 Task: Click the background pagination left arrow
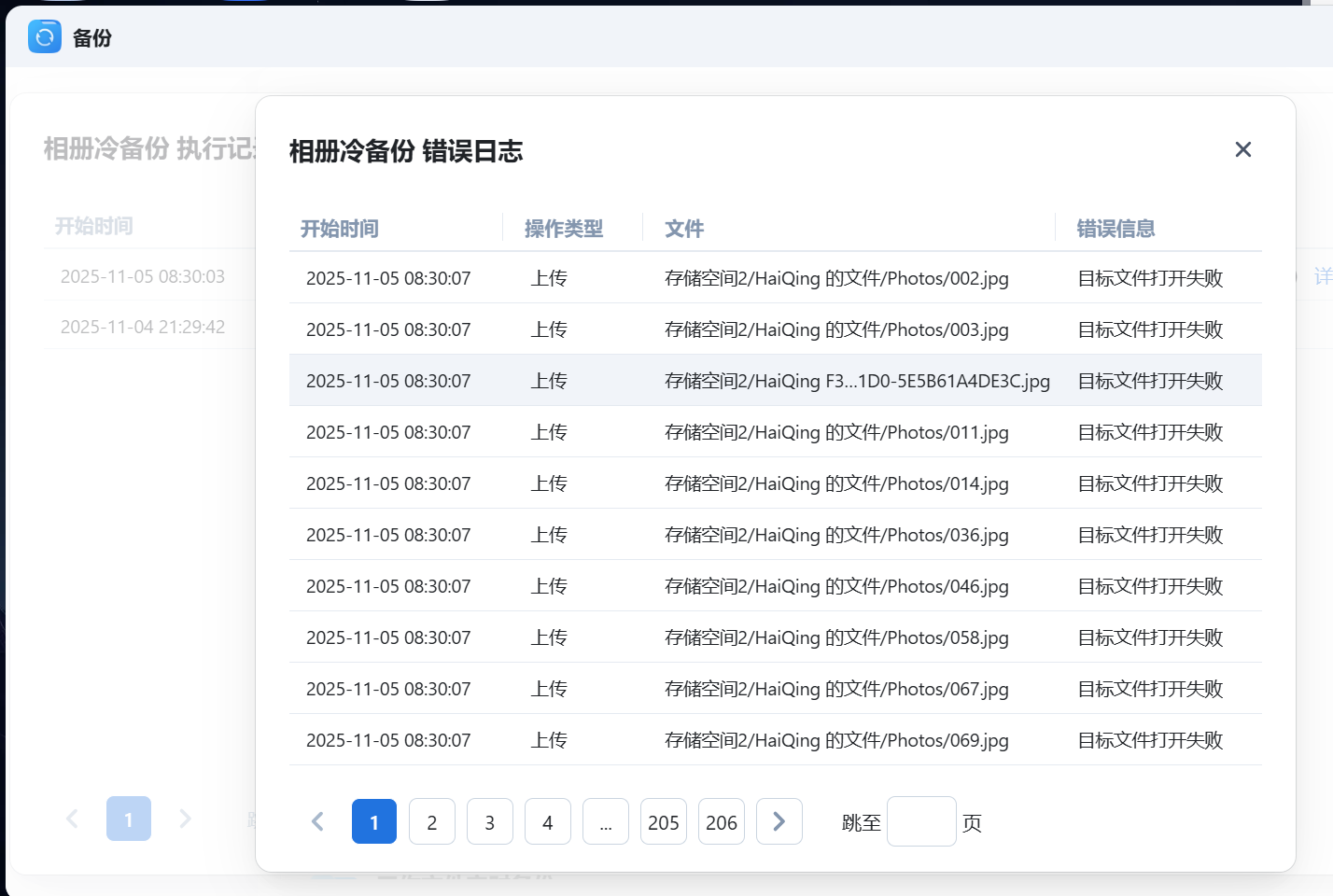pos(72,819)
